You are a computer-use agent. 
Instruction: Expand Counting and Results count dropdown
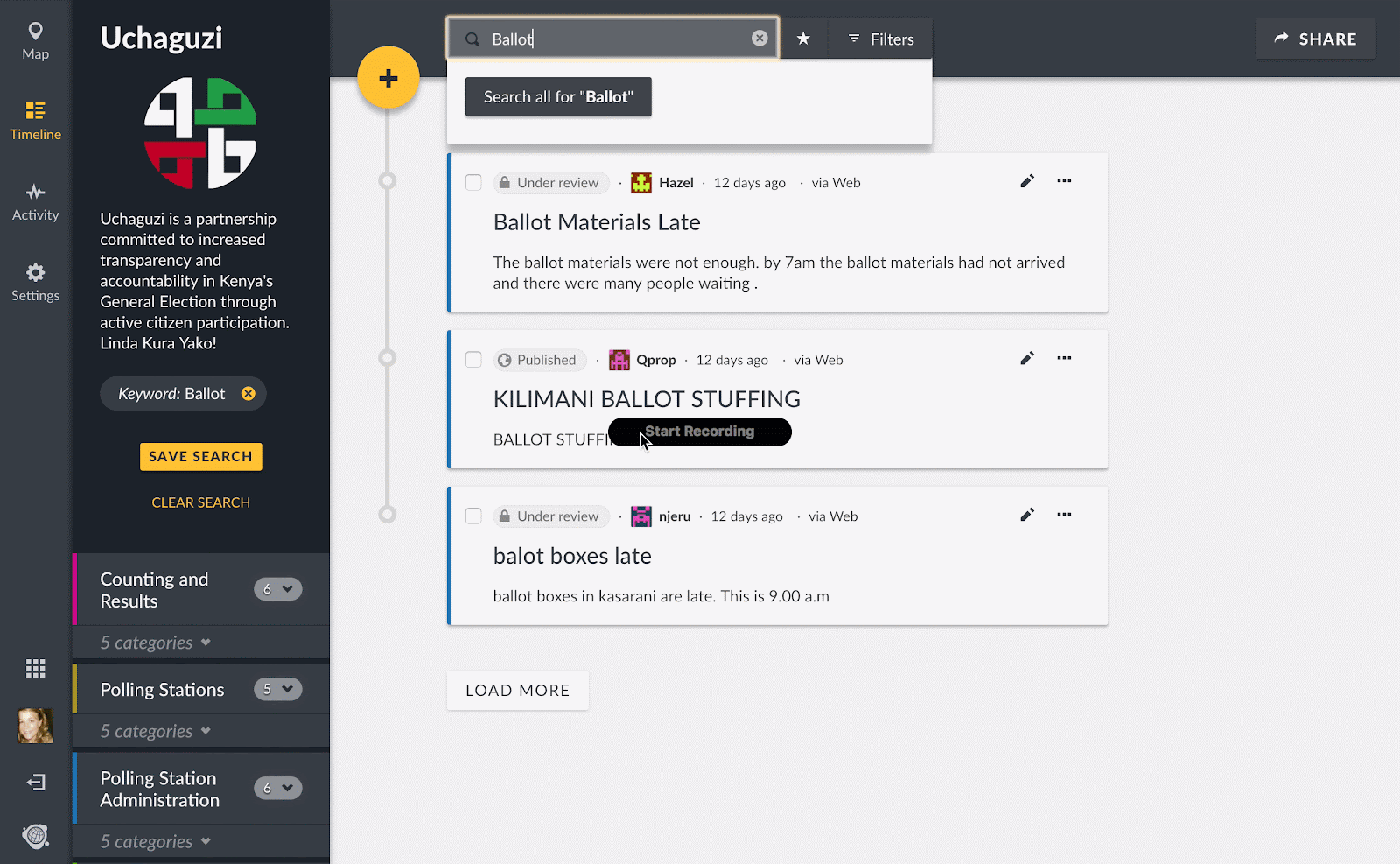click(278, 589)
